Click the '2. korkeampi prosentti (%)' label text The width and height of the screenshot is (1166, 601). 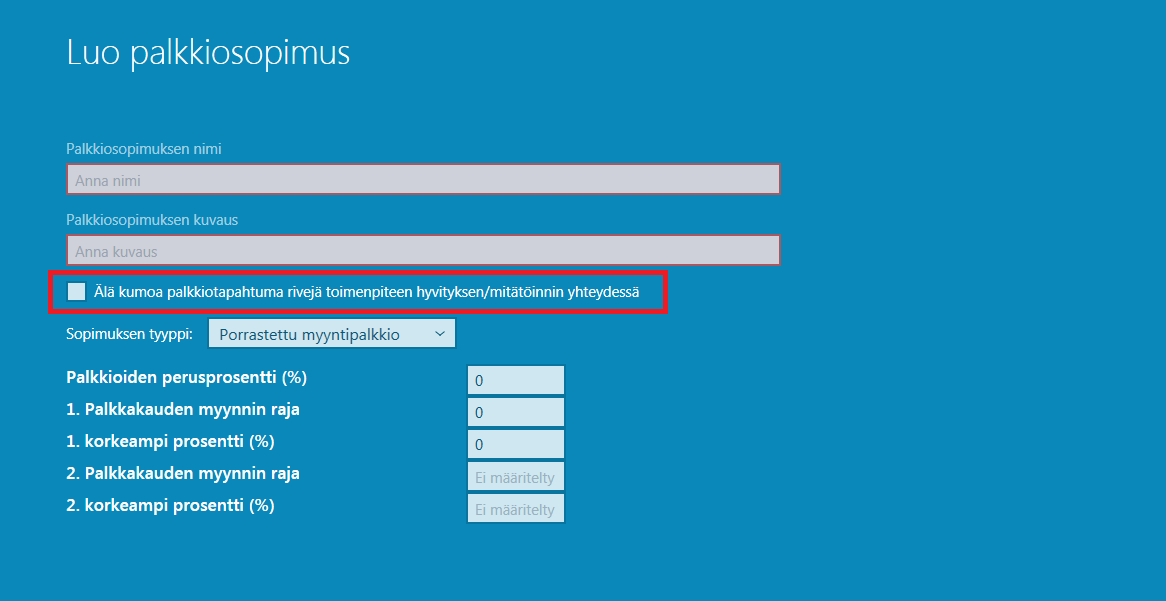170,506
